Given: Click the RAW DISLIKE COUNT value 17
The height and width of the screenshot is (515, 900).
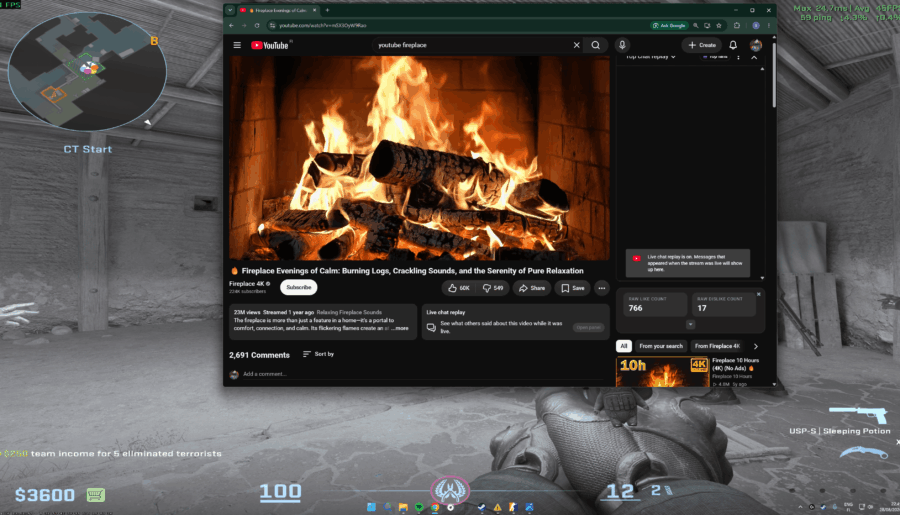Looking at the screenshot, I should click(x=701, y=308).
